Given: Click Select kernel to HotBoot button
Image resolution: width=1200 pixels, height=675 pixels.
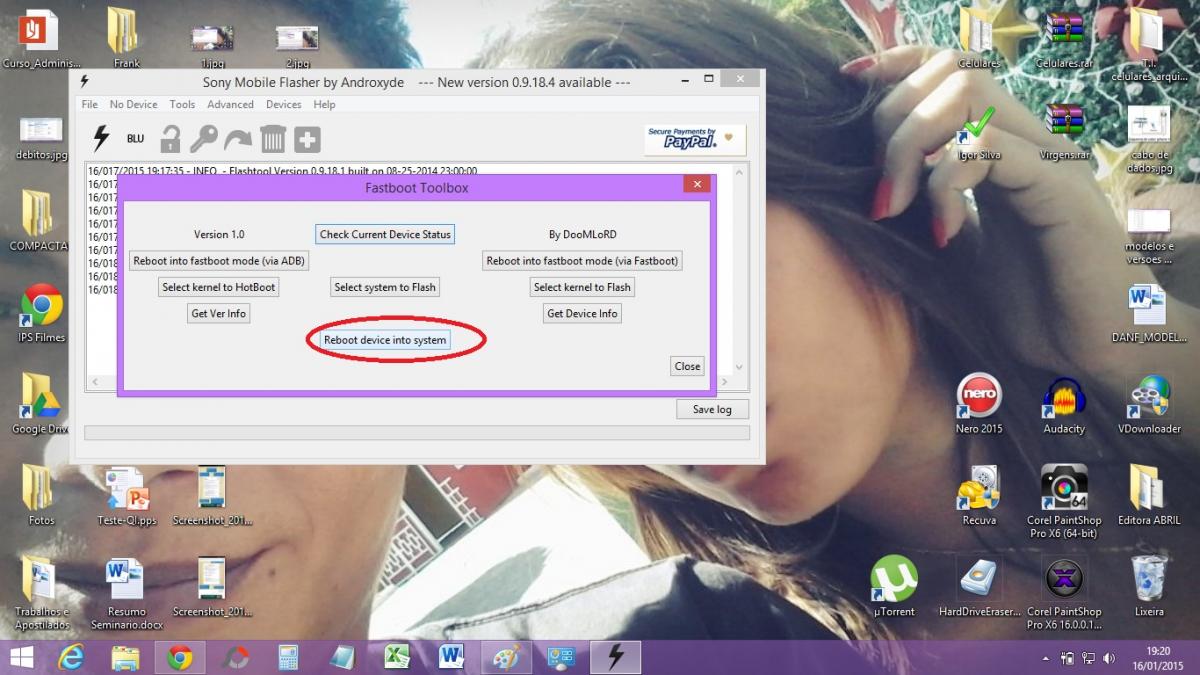Looking at the screenshot, I should (x=219, y=287).
